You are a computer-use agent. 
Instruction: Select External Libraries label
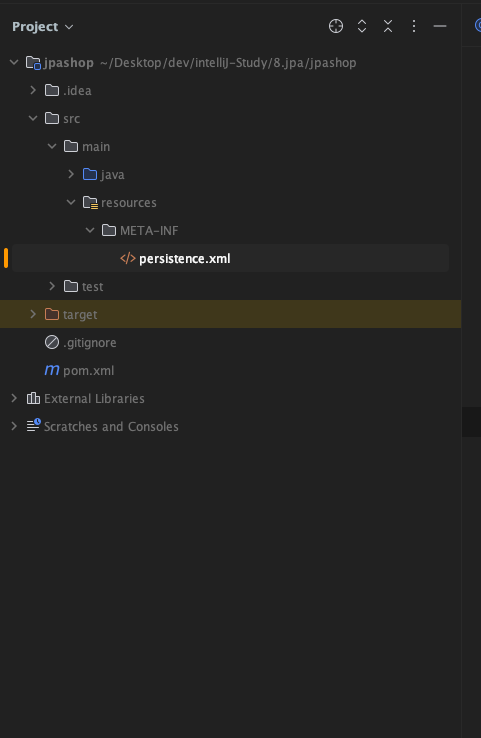[94, 399]
